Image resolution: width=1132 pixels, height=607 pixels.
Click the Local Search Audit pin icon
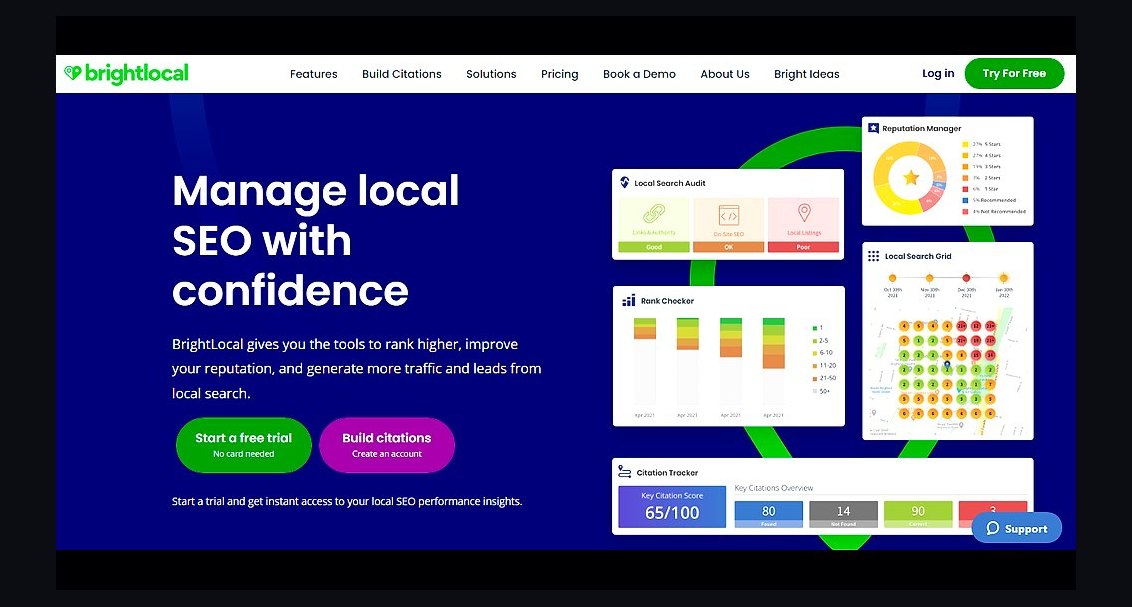click(x=624, y=183)
